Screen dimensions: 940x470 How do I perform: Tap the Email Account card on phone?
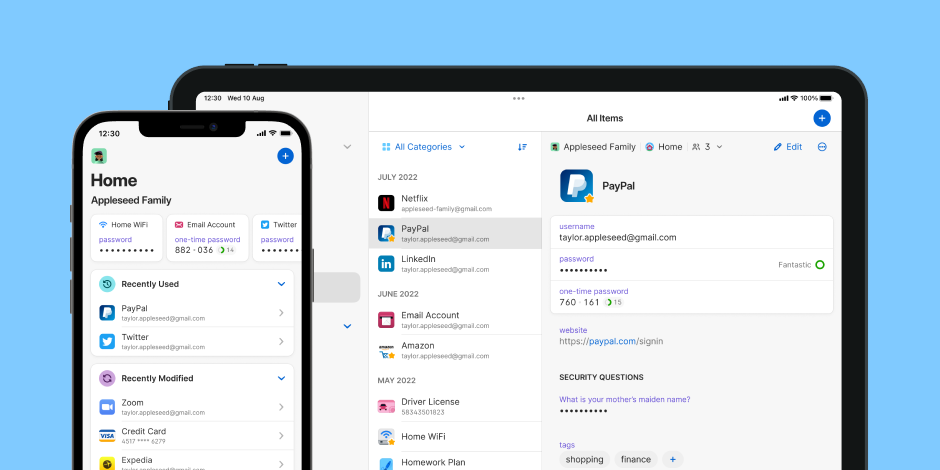tap(207, 238)
